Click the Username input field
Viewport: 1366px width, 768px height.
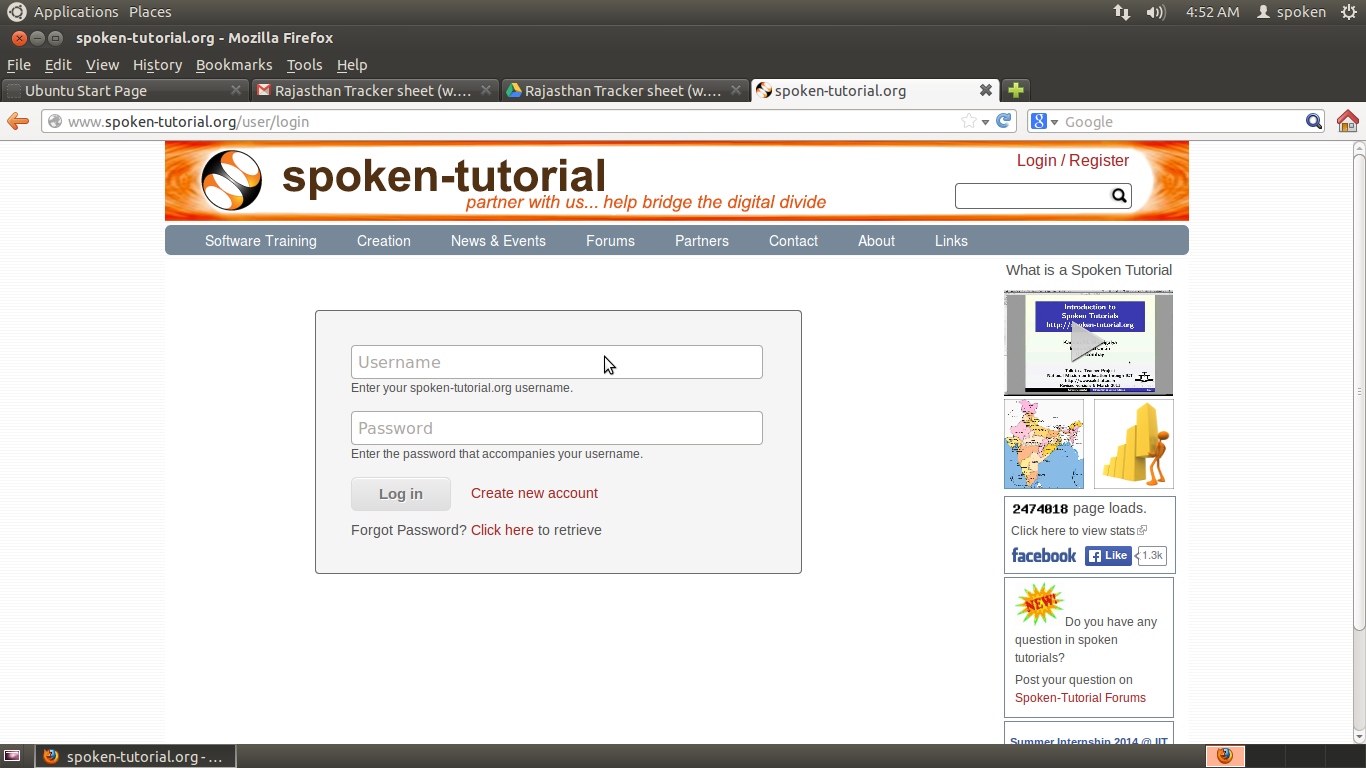556,362
